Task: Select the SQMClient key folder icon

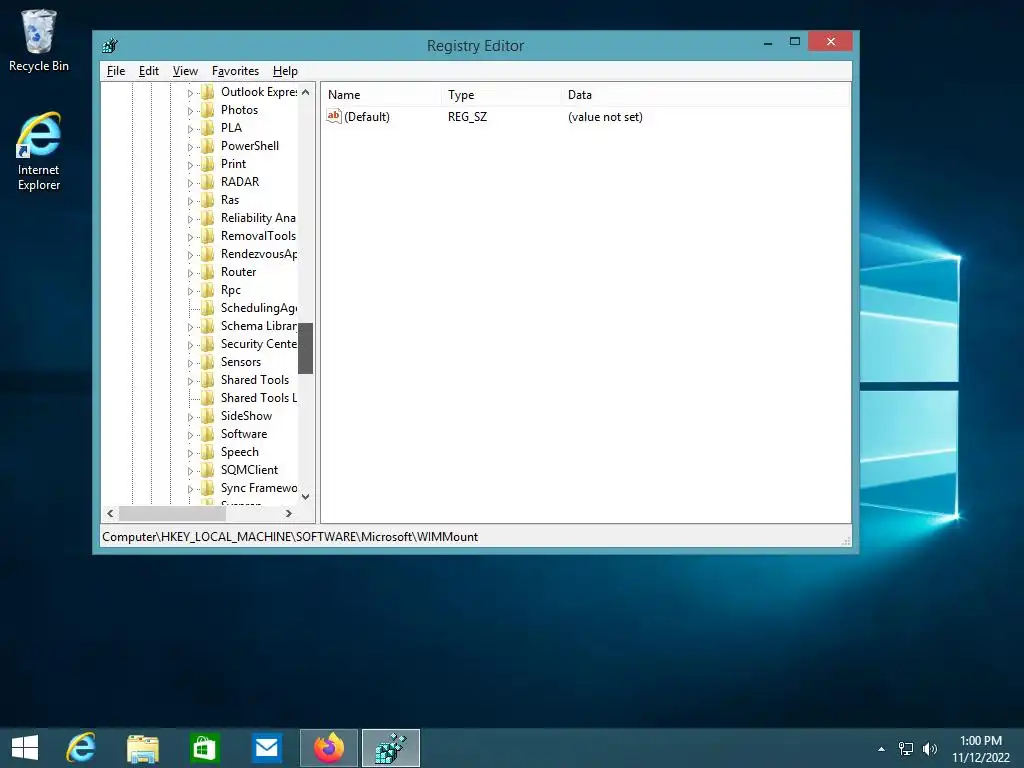Action: [x=208, y=470]
